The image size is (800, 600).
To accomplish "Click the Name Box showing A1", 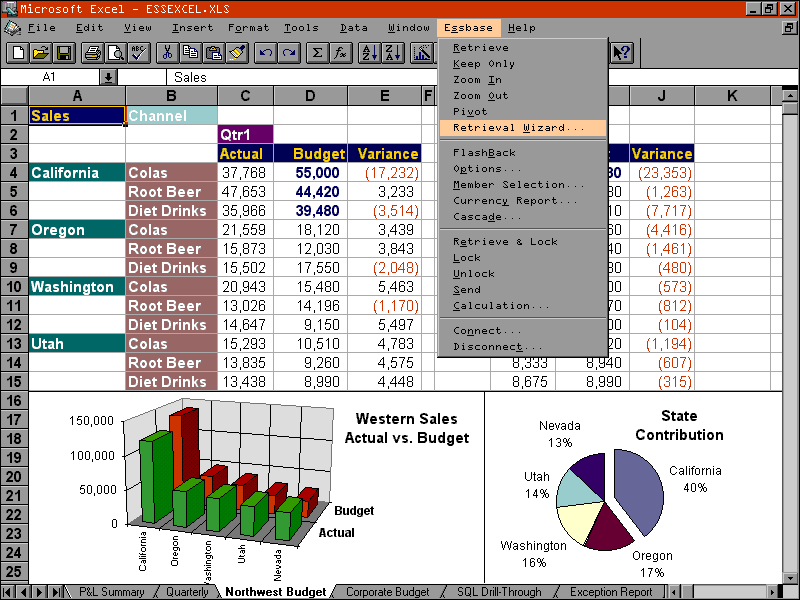I will pyautogui.click(x=49, y=78).
